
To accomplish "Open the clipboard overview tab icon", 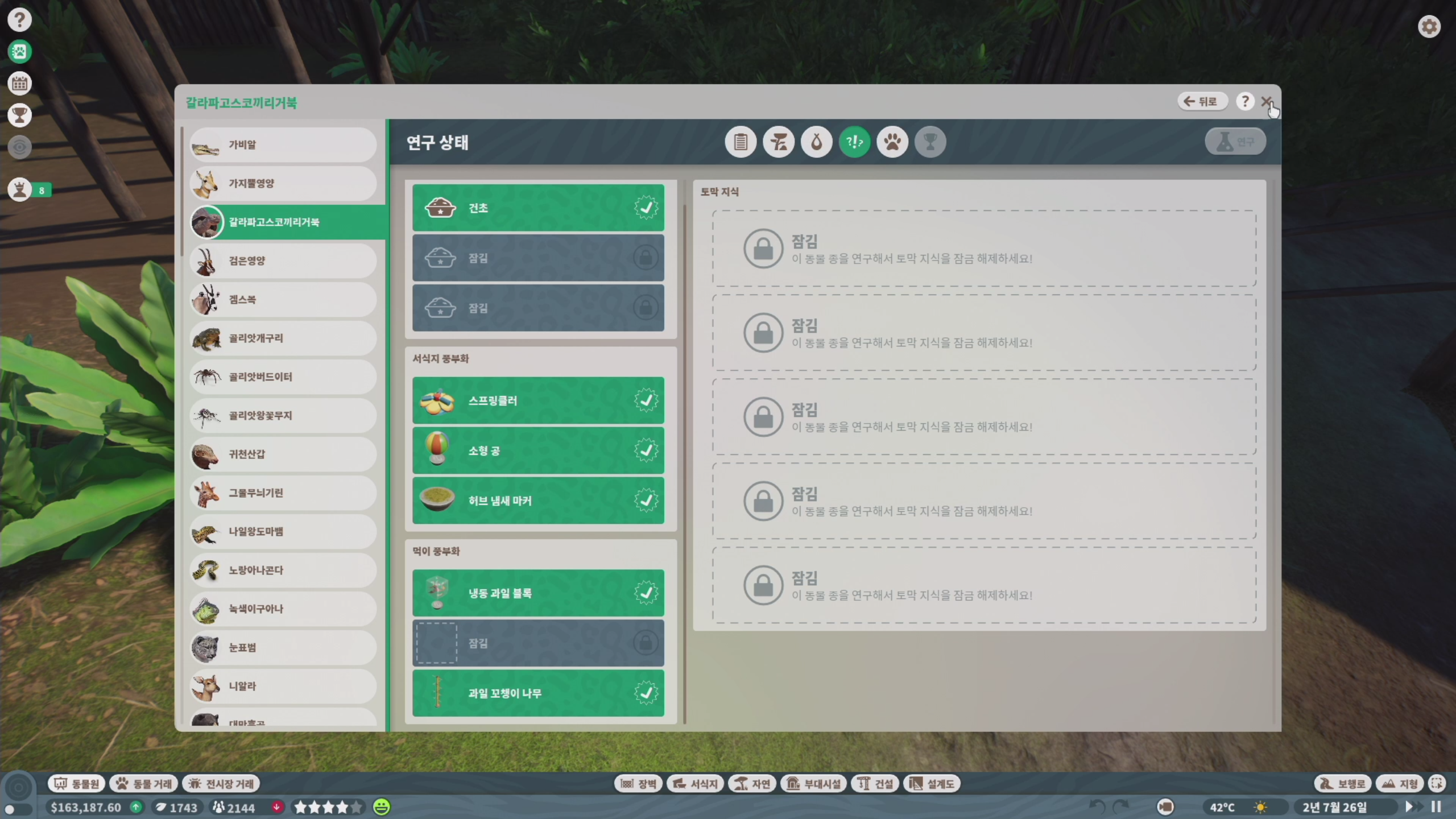I will point(740,142).
